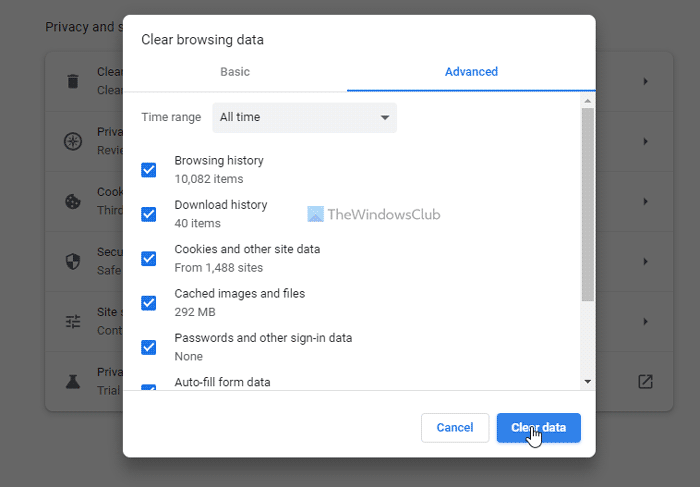Open the Time range dropdown
This screenshot has height=487, width=700.
(x=304, y=117)
